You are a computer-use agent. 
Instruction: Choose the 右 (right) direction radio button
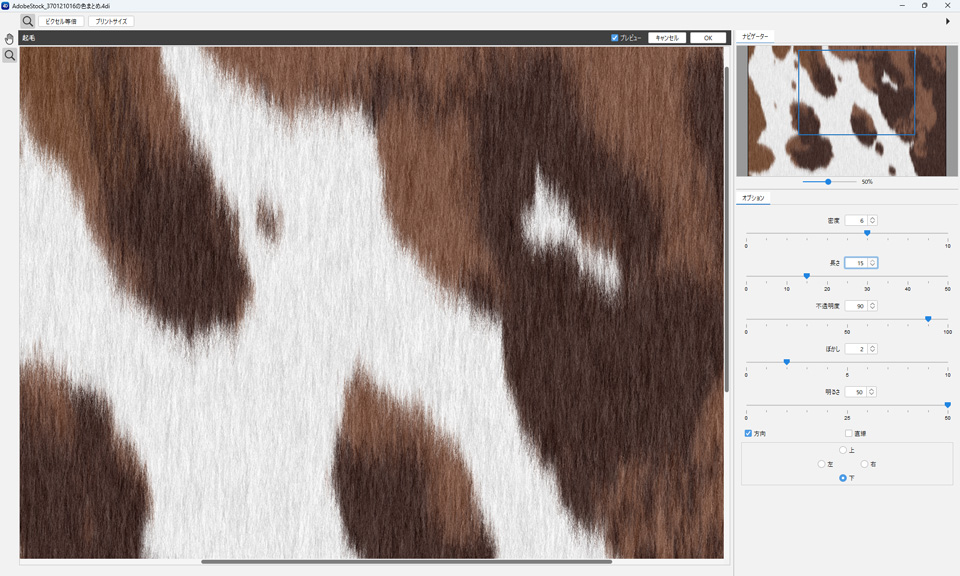pos(865,464)
